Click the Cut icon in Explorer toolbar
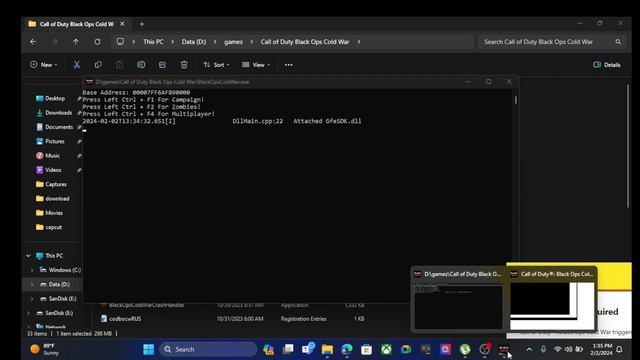This screenshot has width=640, height=360. tap(76, 65)
